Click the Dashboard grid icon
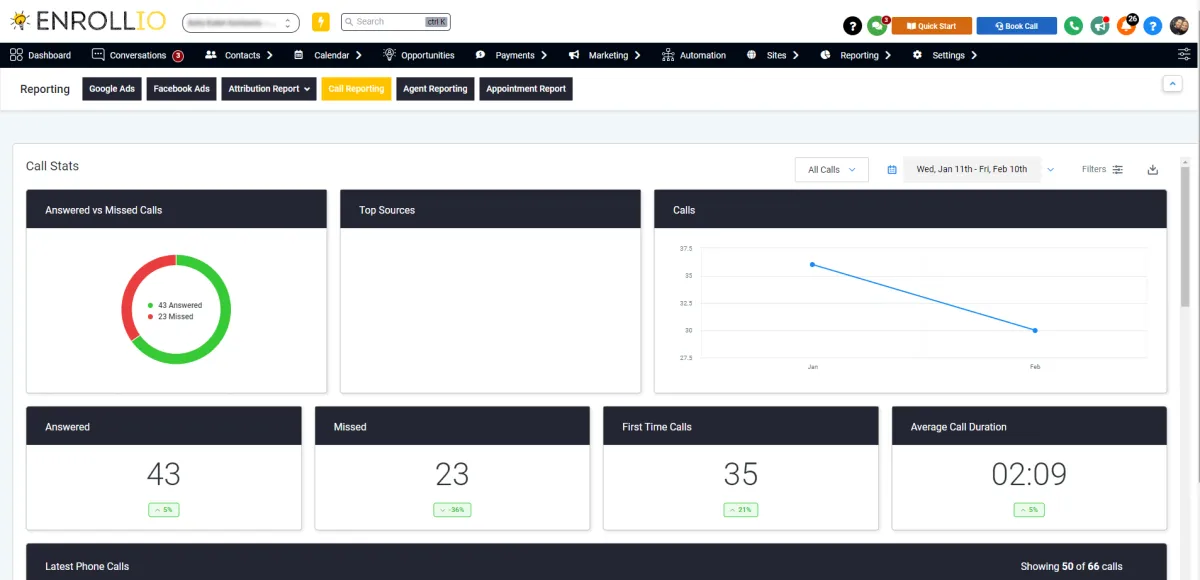This screenshot has height=580, width=1200. click(x=16, y=55)
